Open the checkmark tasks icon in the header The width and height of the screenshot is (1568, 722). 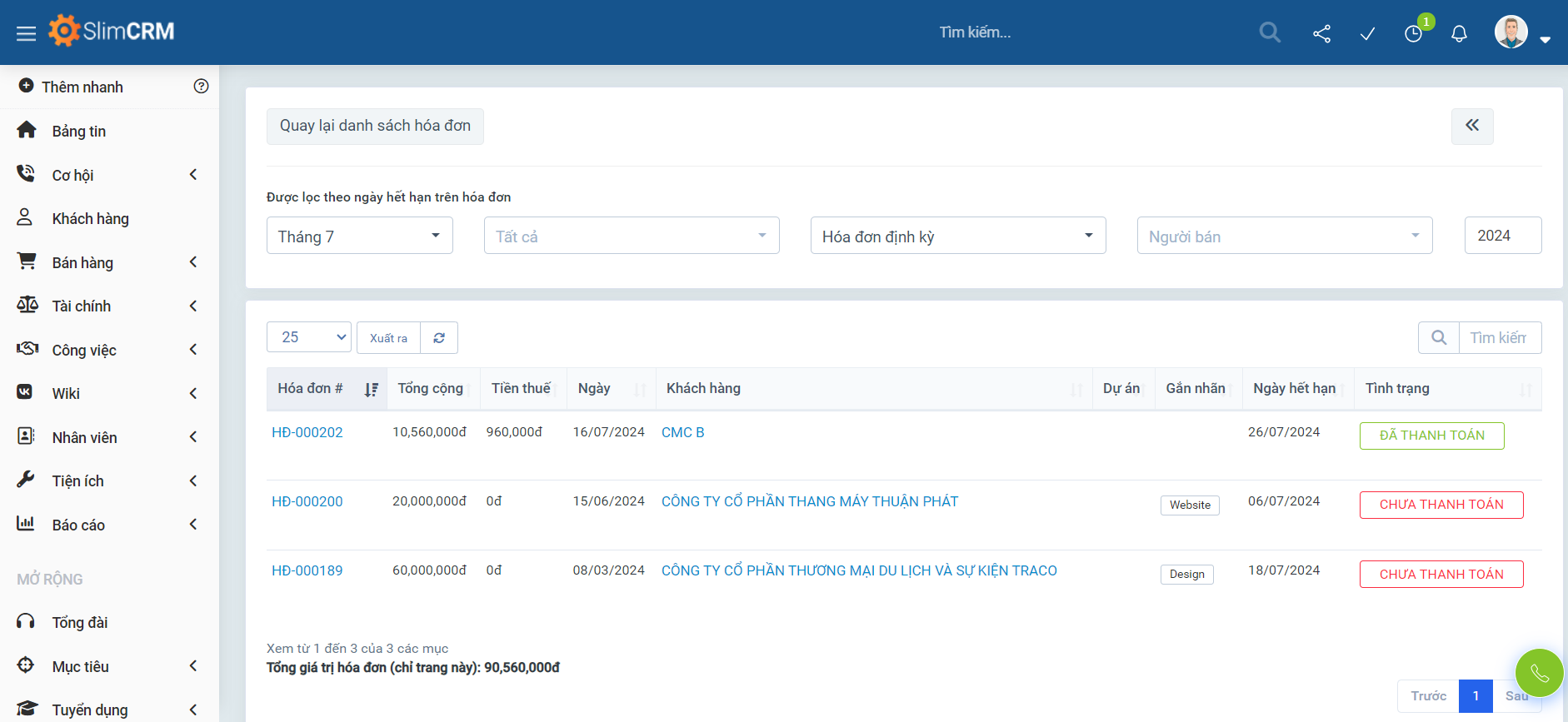(1367, 33)
